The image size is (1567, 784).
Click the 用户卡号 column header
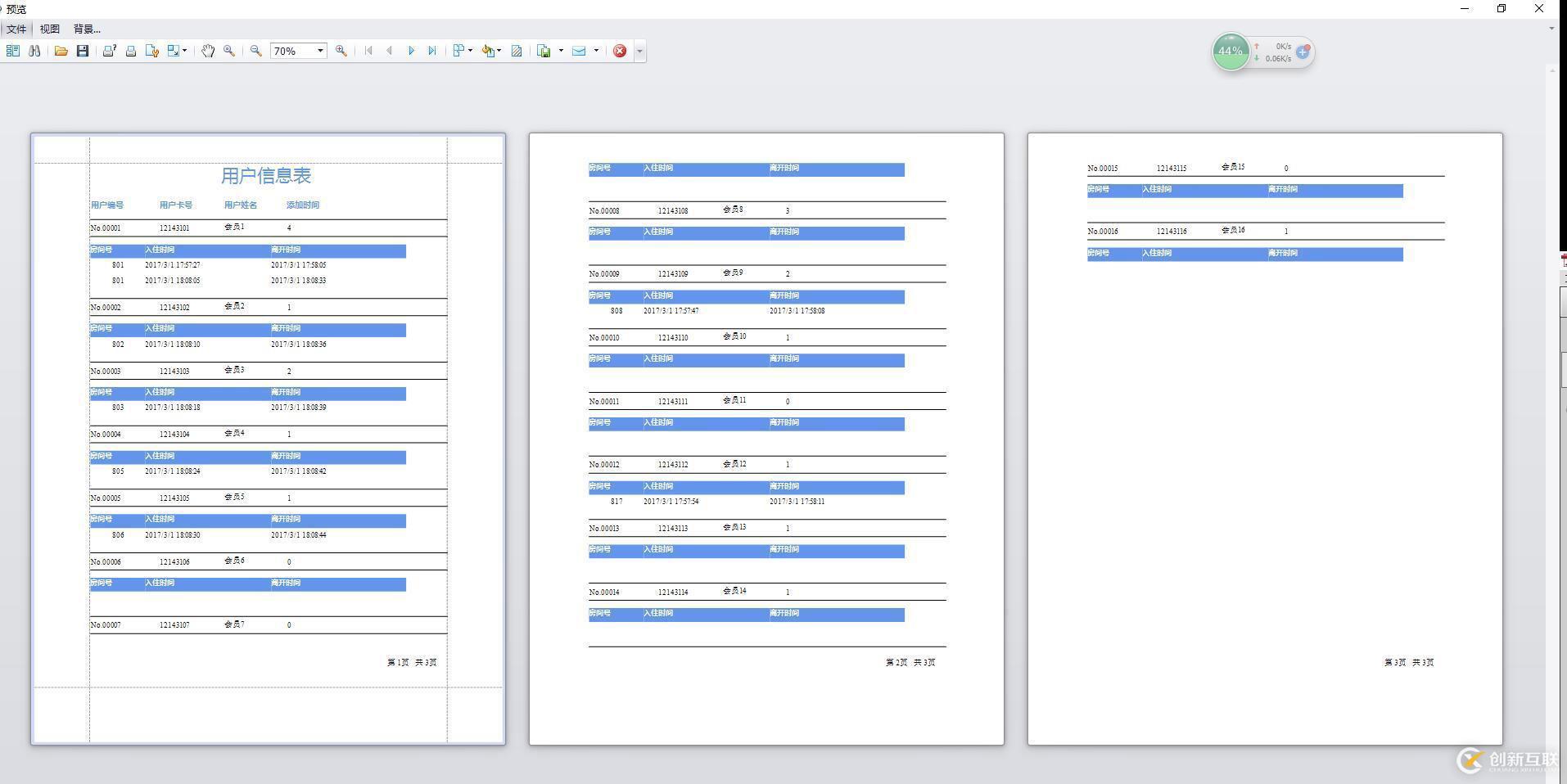tap(176, 205)
